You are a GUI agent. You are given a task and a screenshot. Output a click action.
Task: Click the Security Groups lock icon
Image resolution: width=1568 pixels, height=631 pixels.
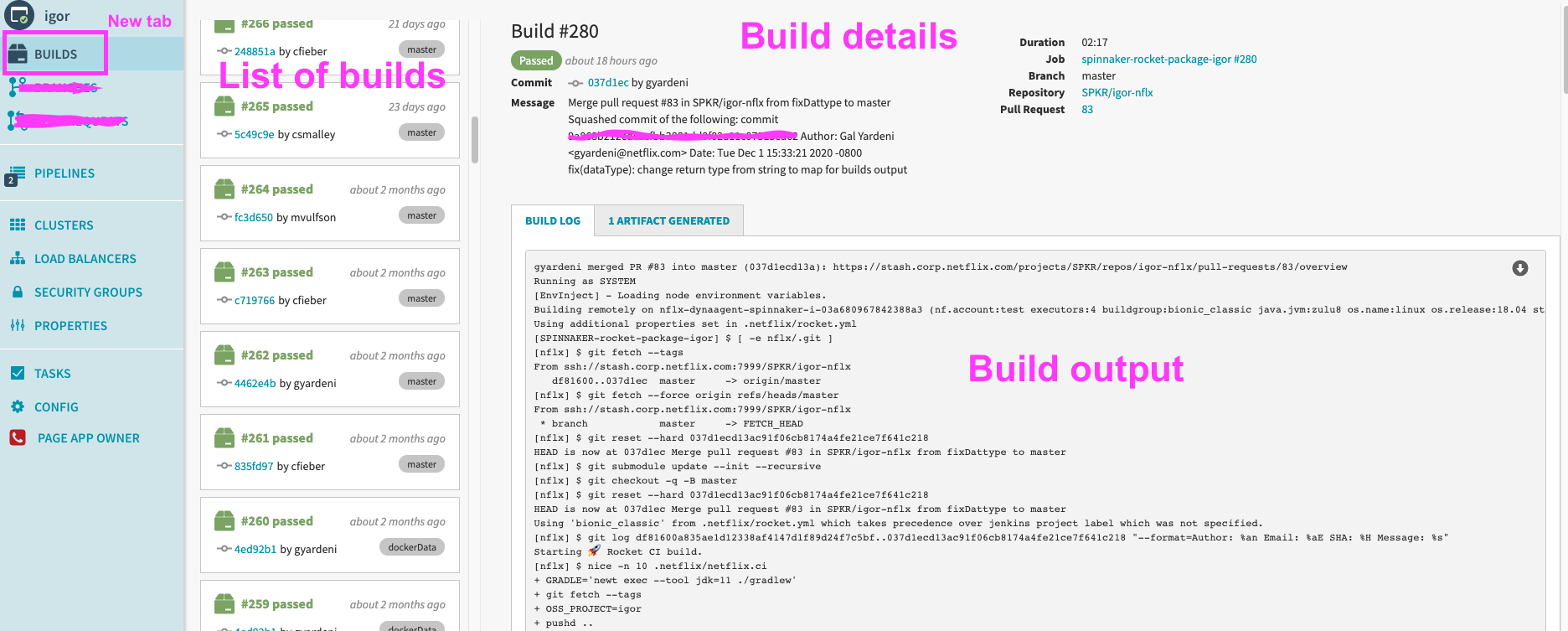tap(18, 292)
